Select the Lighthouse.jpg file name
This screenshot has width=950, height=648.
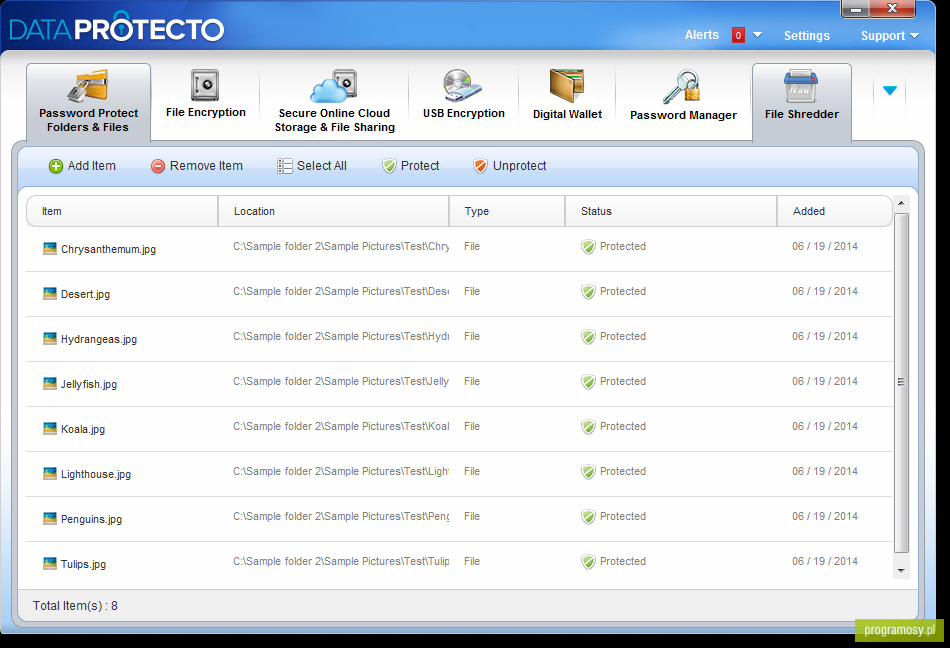96,474
